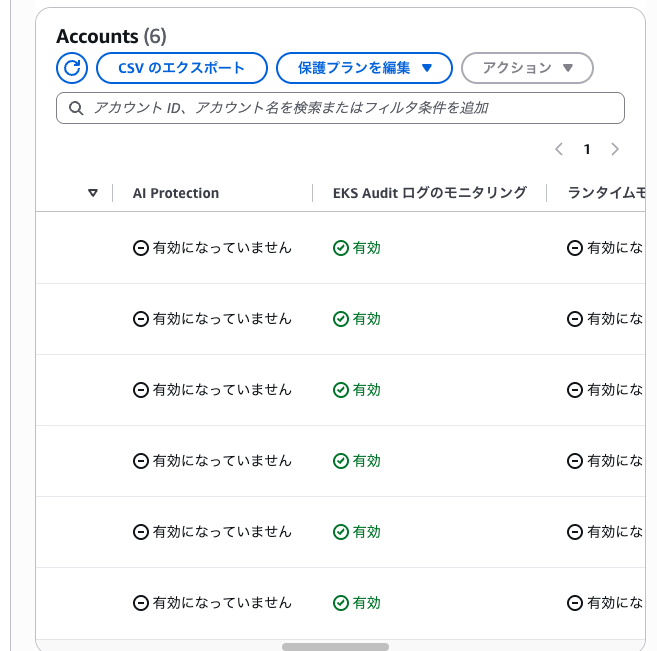Select page number 1
This screenshot has width=657, height=651.
tap(587, 149)
